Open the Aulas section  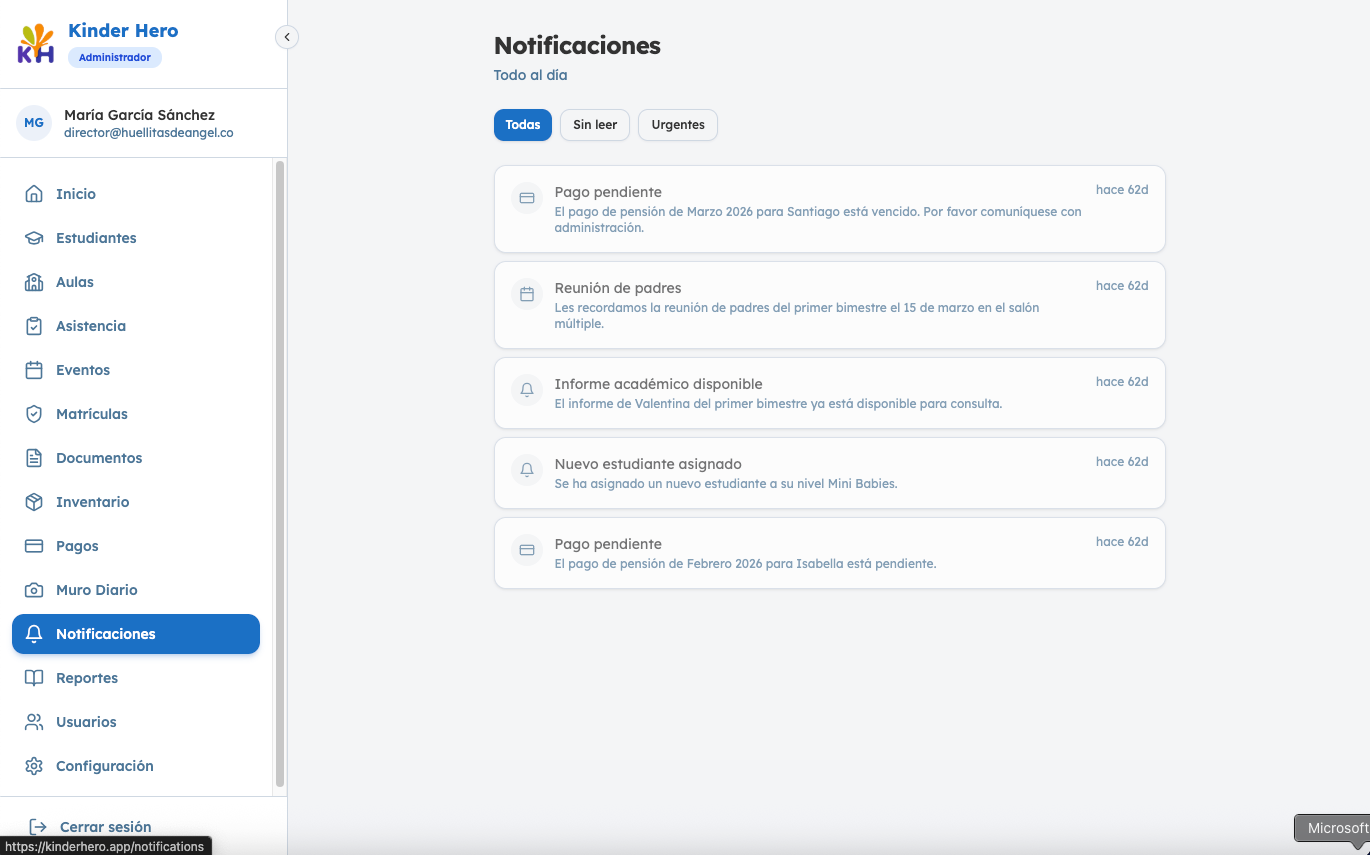136,282
